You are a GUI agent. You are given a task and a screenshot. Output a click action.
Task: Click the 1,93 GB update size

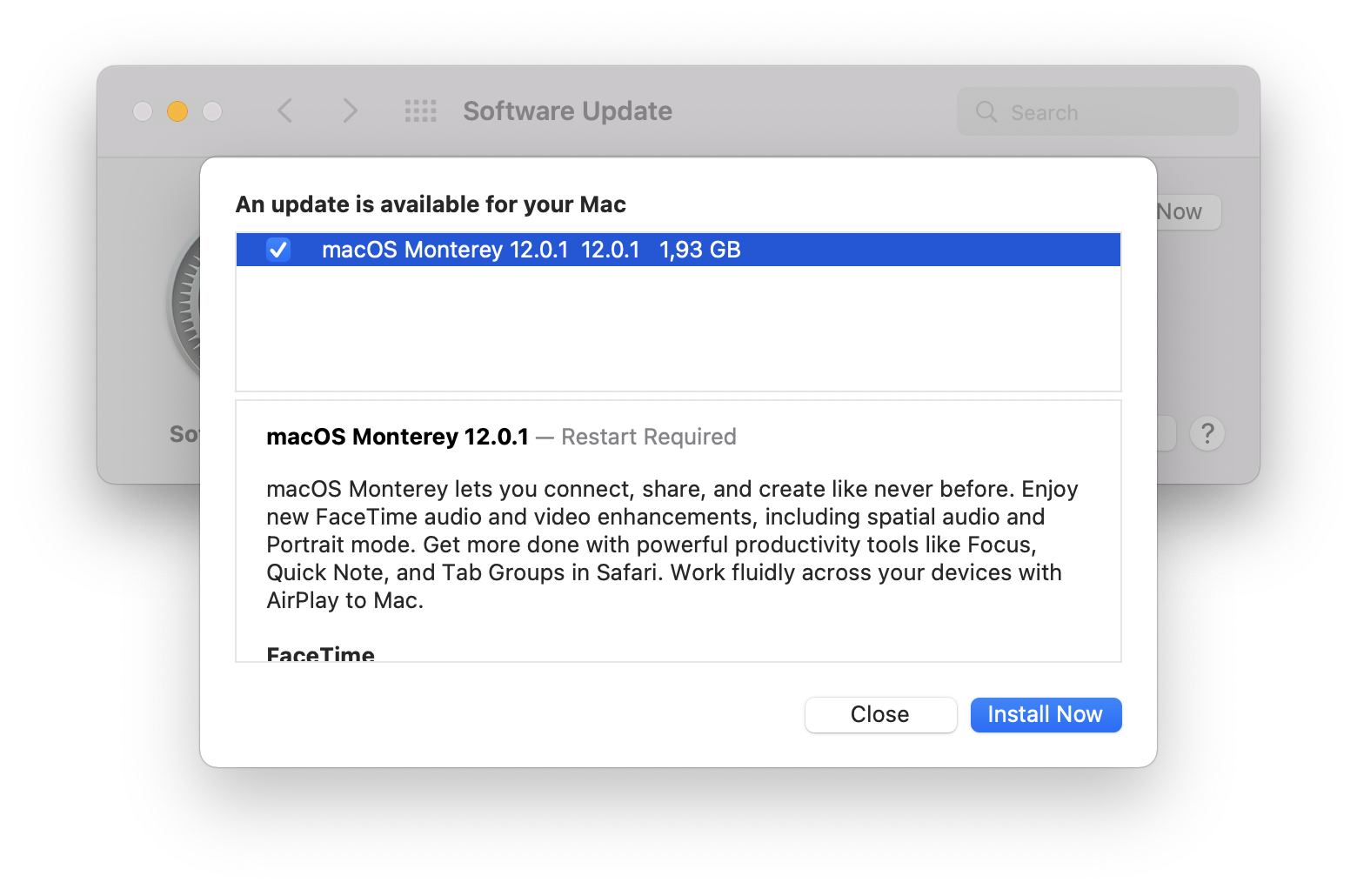pyautogui.click(x=699, y=250)
